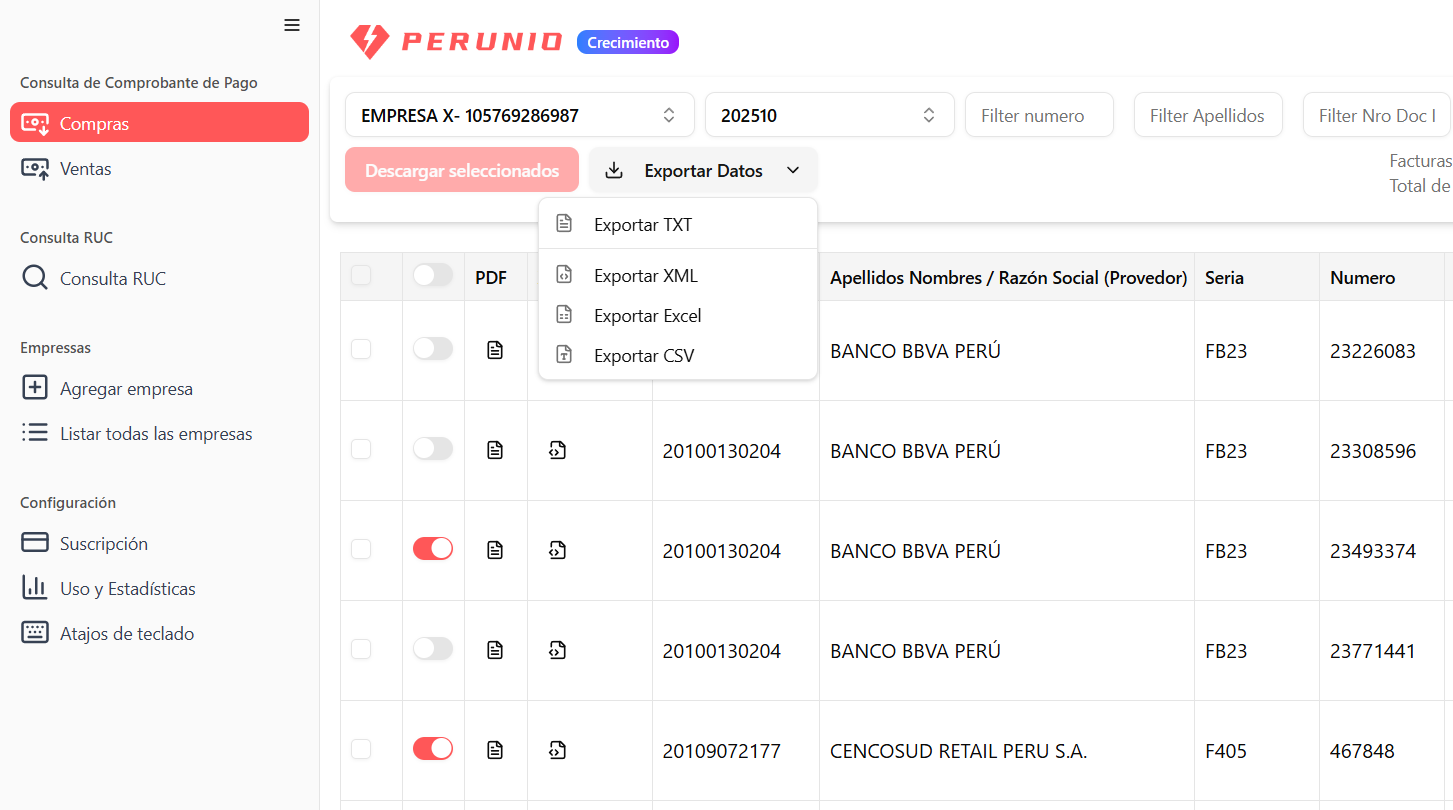The image size is (1453, 810).
Task: Open the PDF document for BANCO BBVA PERÚ 23226083
Action: pos(495,348)
